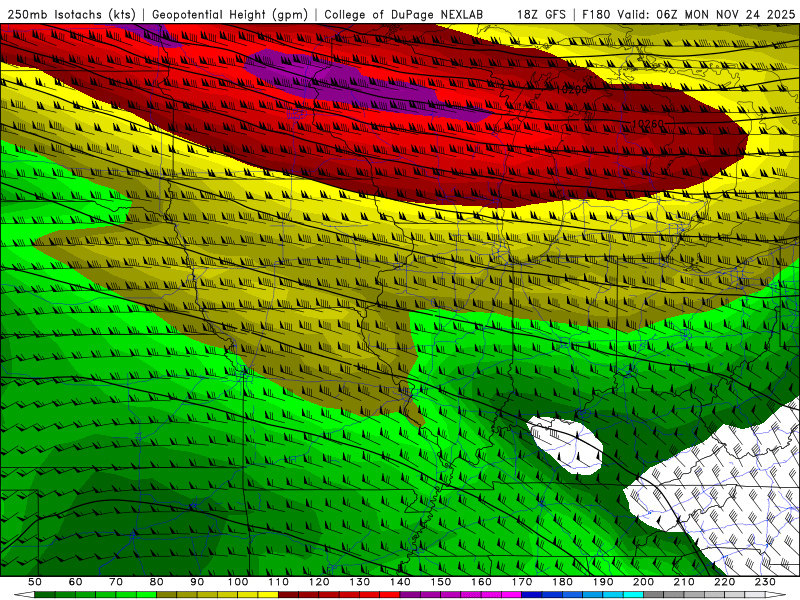Click the 10200 height contour label
The height and width of the screenshot is (600, 800).
click(571, 90)
